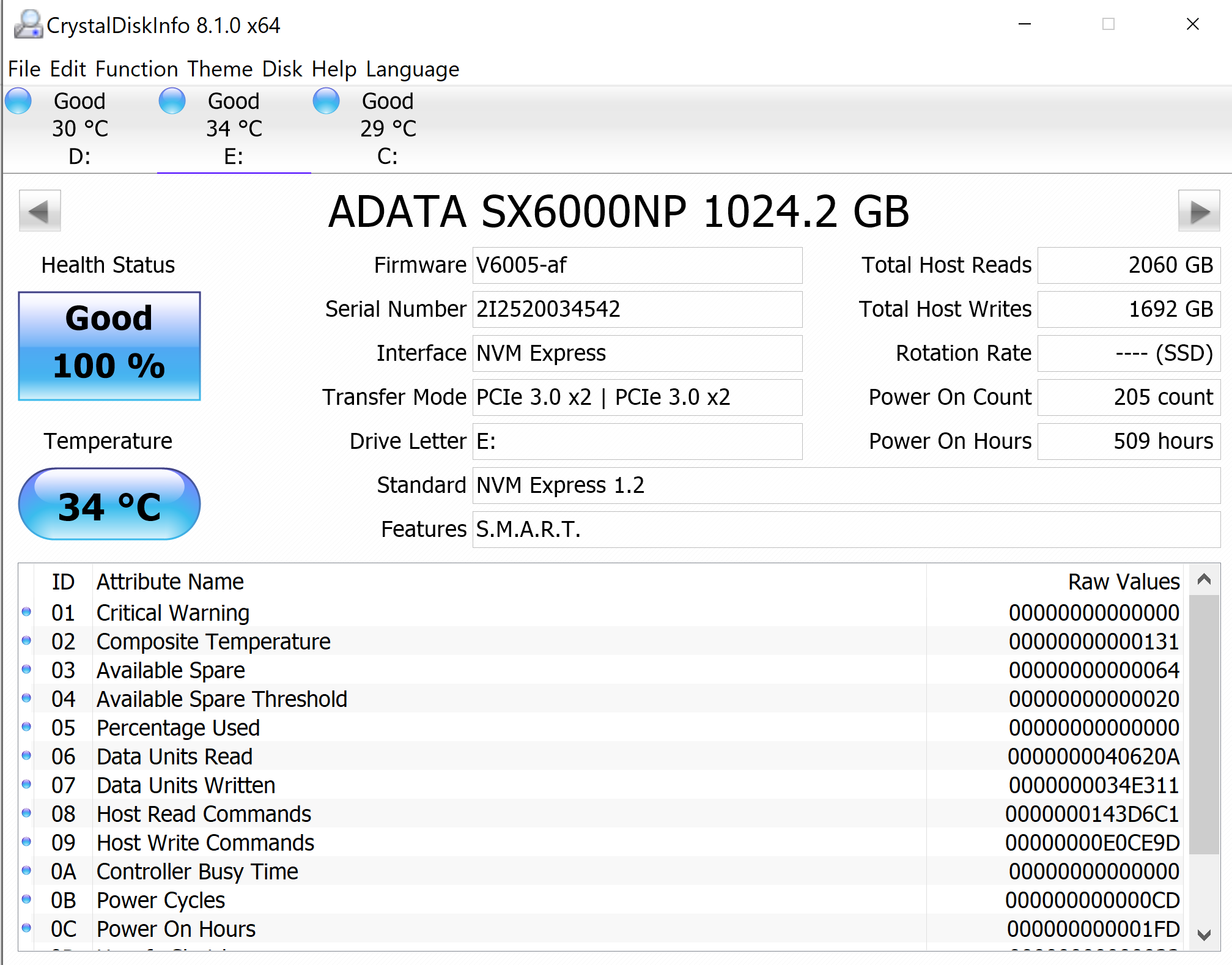Screen dimensions: 1232x965
Task: Click the Drive Letter field E:
Action: coord(637,442)
